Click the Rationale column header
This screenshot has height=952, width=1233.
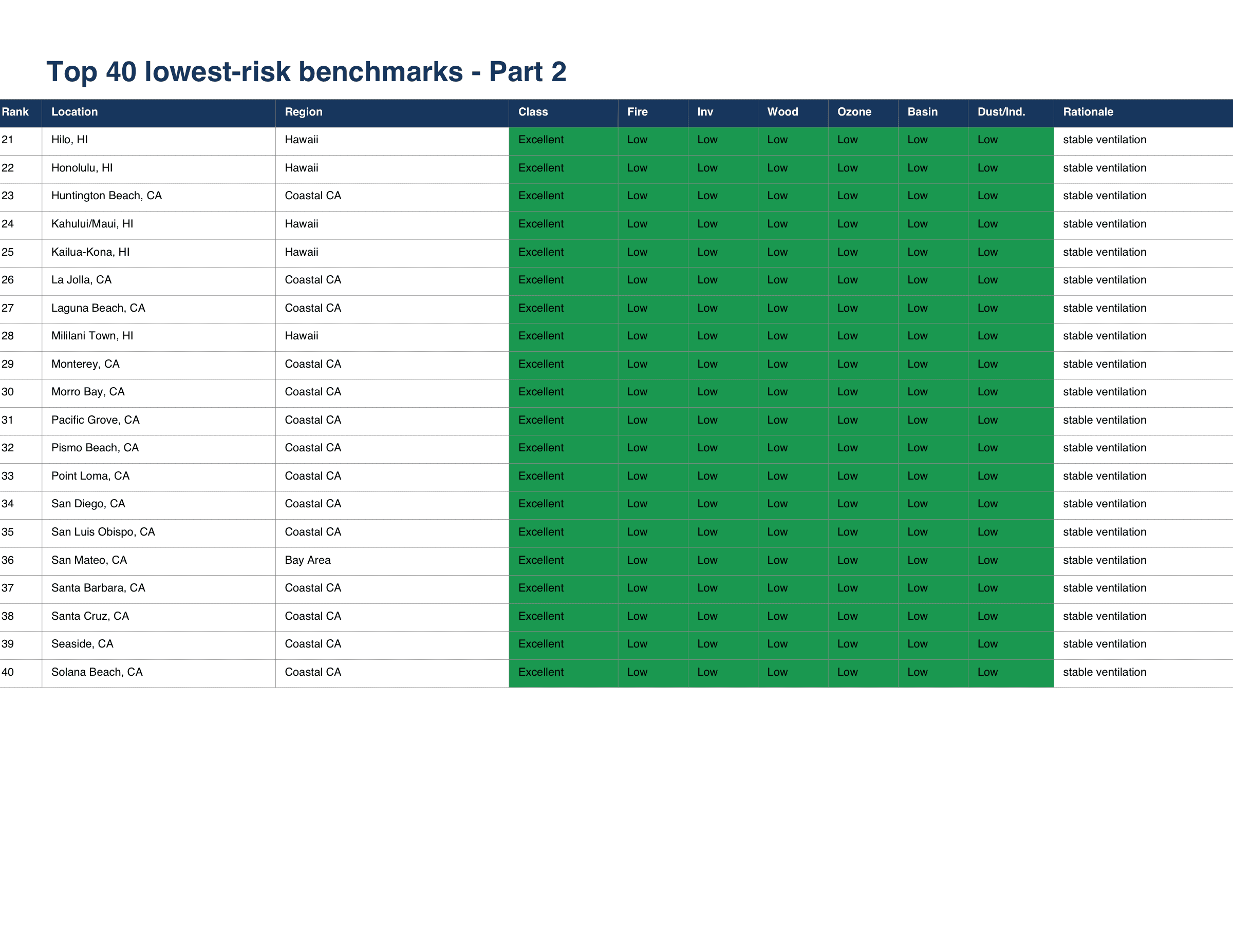(x=1143, y=112)
